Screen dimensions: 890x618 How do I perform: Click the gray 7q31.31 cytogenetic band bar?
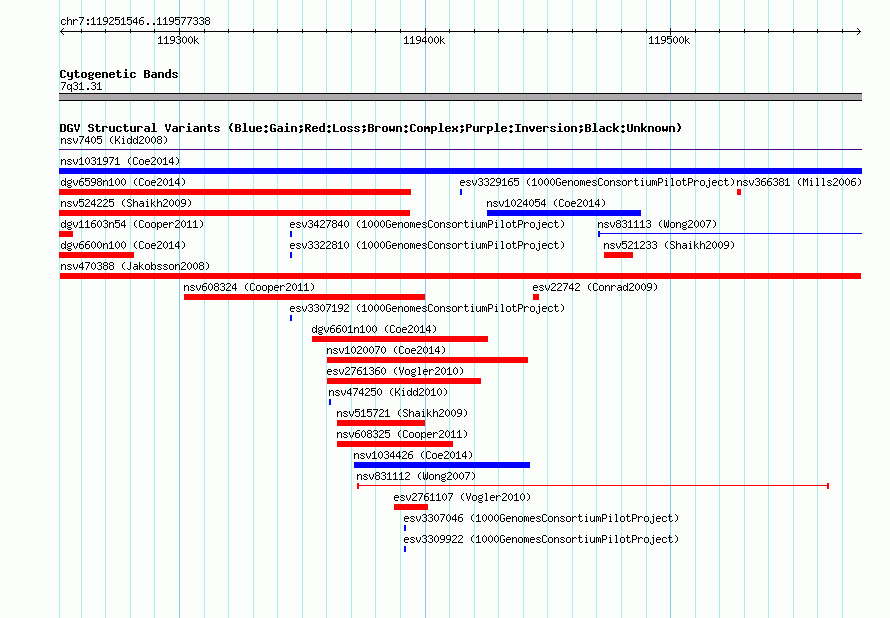[460, 97]
